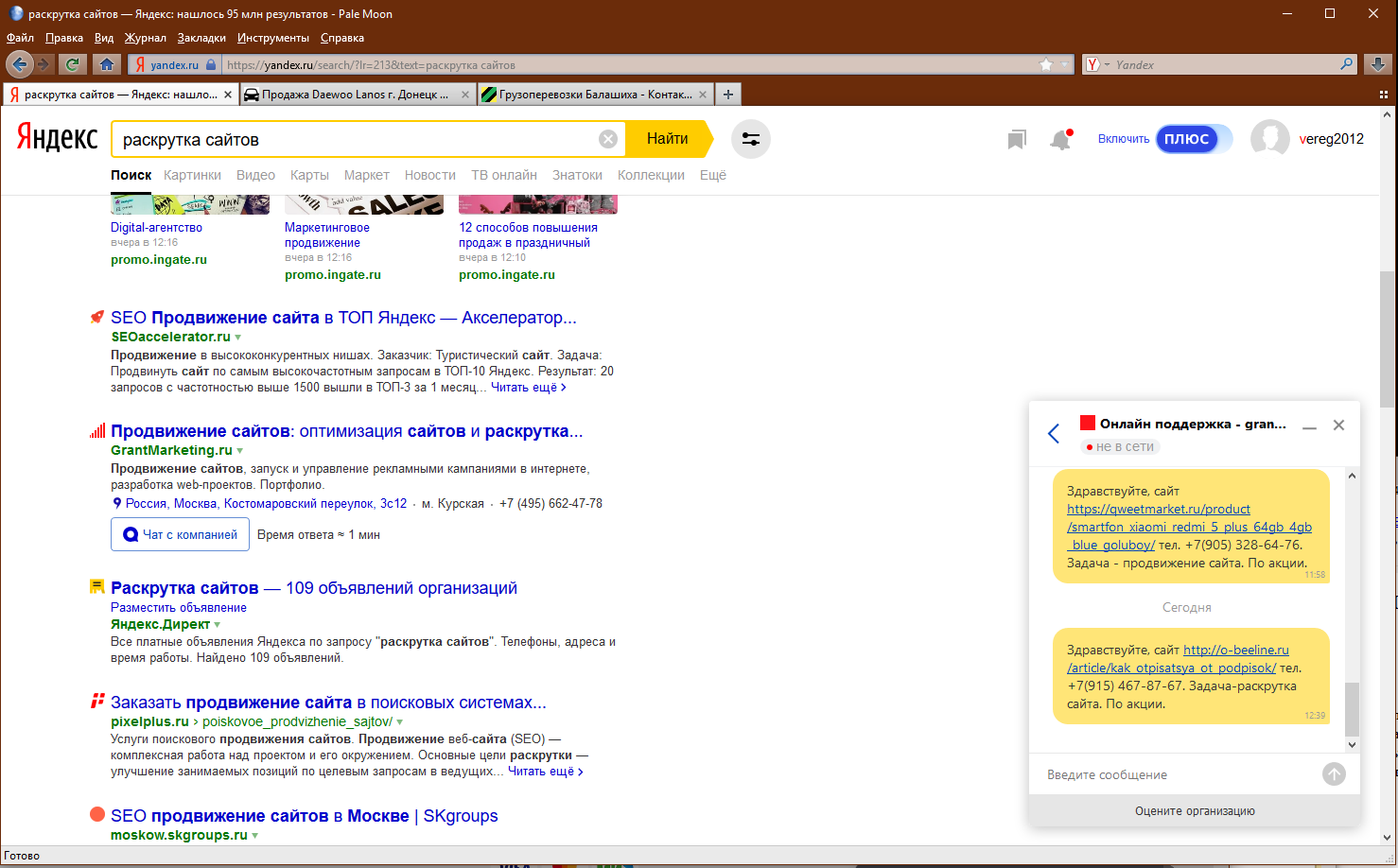Open a new browser tab with plus button
Screen dimensions: 1398x868
pyautogui.click(x=727, y=94)
